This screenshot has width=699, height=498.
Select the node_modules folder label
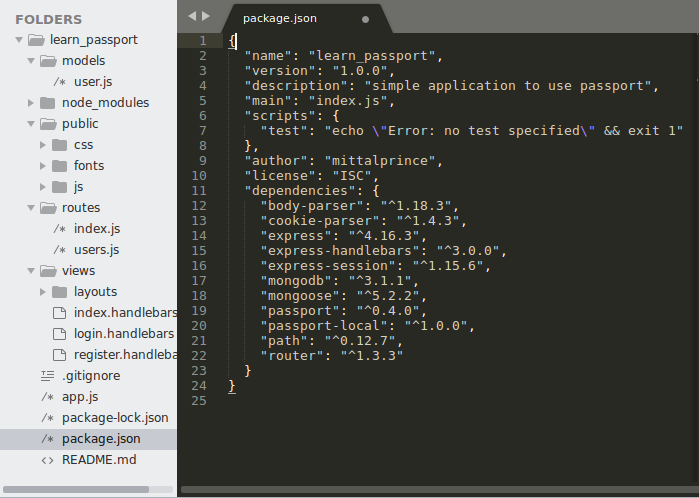coord(105,103)
